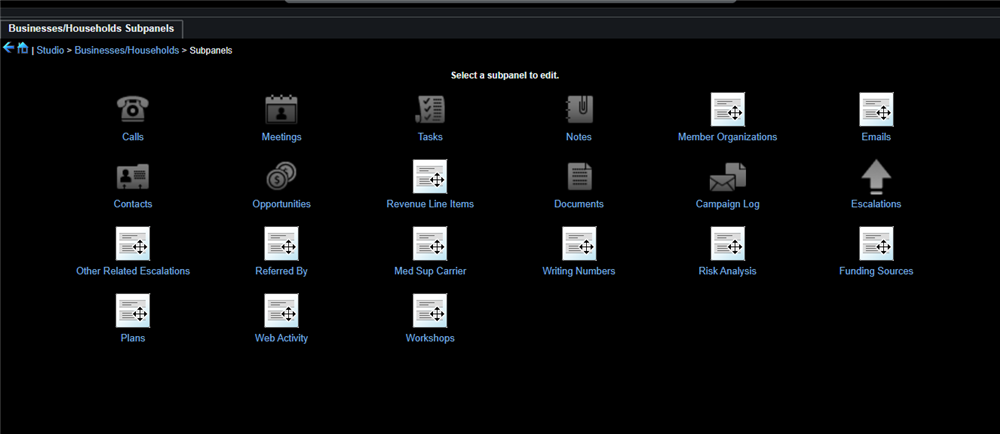This screenshot has width=1000, height=434.
Task: Click the Workshops subpanel label
Action: point(430,338)
